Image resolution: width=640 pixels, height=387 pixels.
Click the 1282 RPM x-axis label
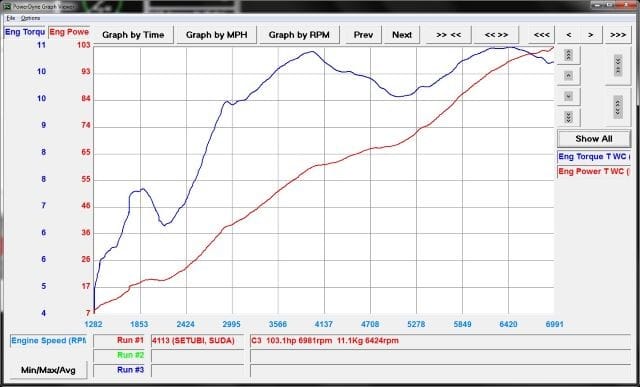[x=93, y=325]
